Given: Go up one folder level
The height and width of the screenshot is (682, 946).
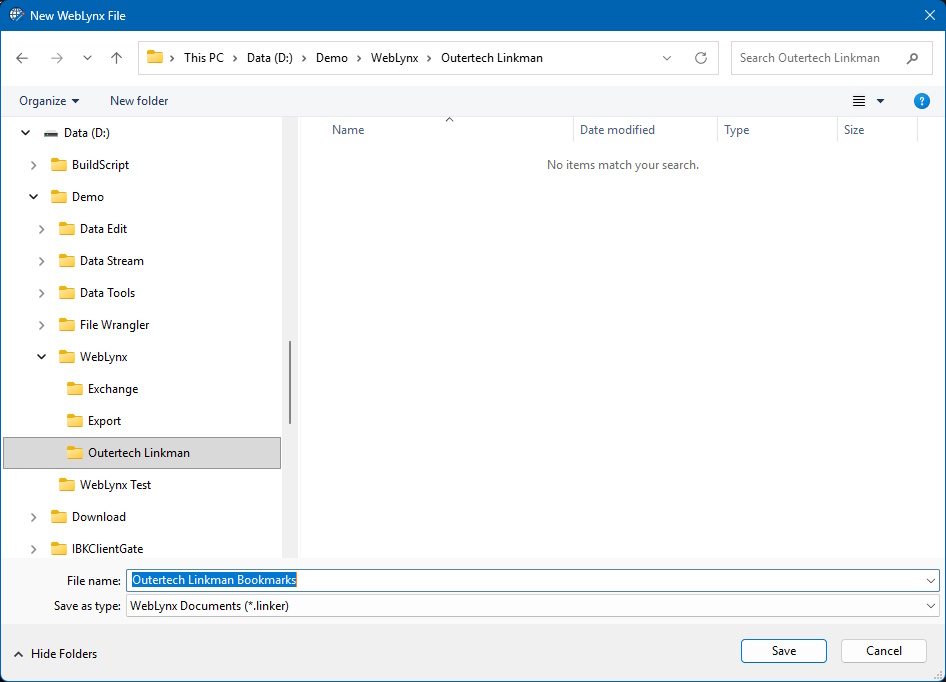Looking at the screenshot, I should [x=116, y=58].
